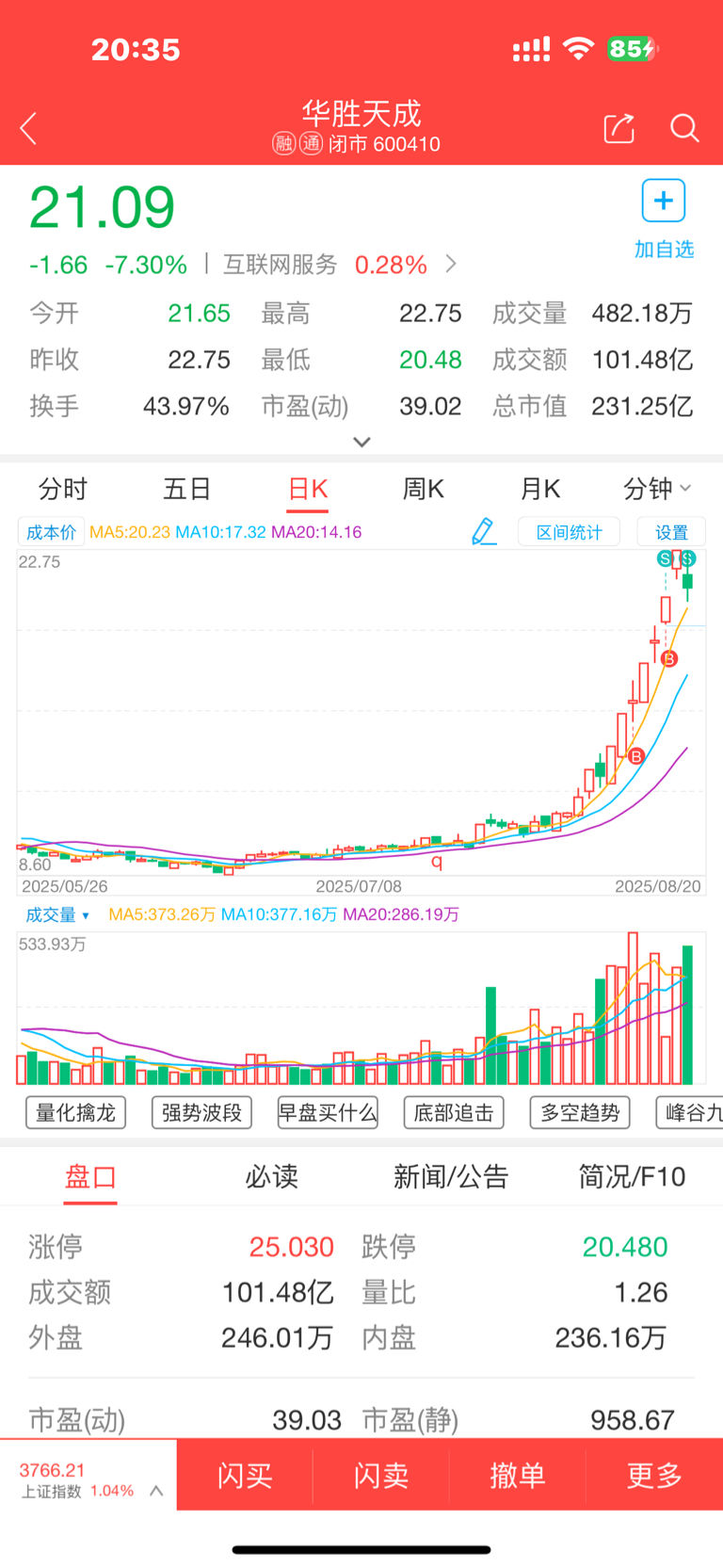
Task: Select the pencil drawing tool icon
Action: tap(483, 532)
